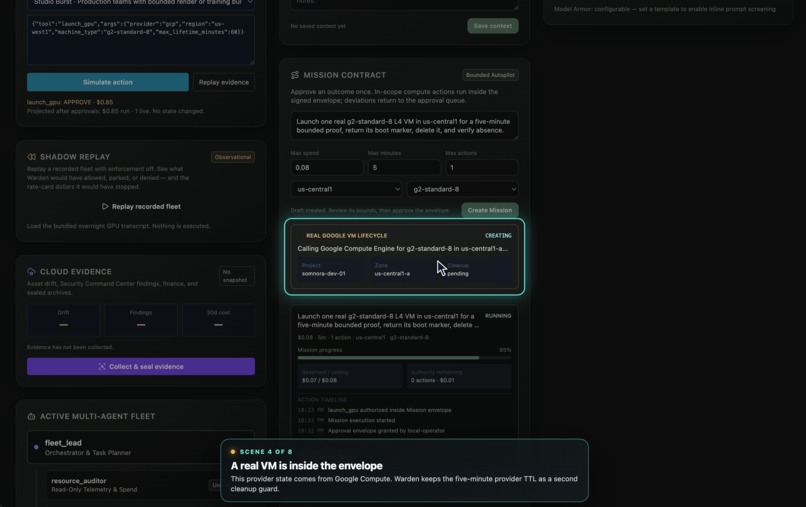The image size is (806, 507).
Task: Click the Mission progress bar
Action: coord(404,357)
